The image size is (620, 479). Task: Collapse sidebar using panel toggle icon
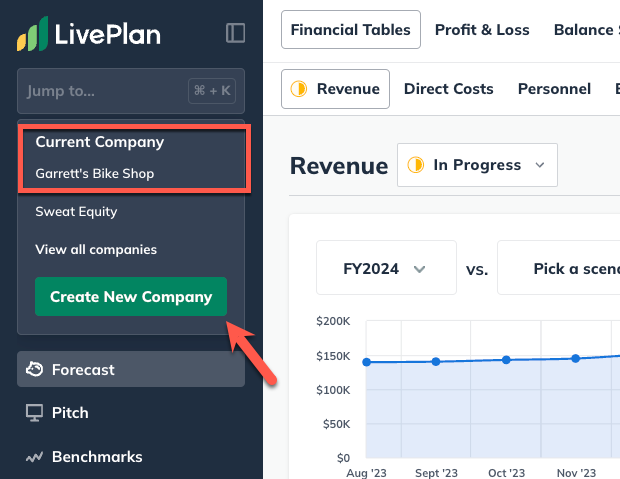236,33
